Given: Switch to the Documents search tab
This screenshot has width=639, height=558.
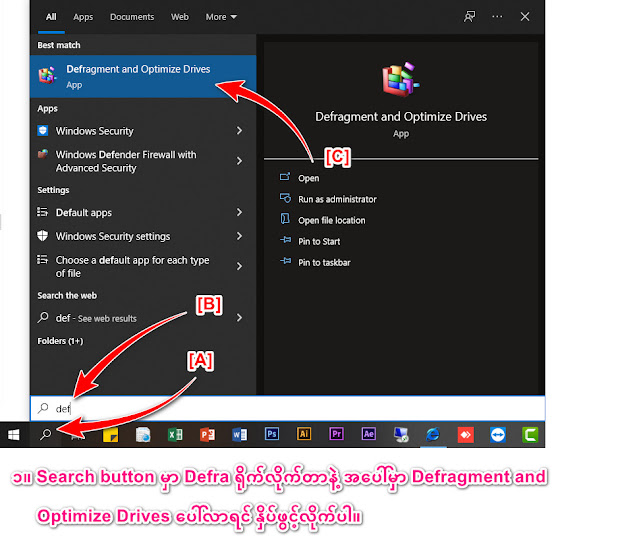Looking at the screenshot, I should pos(132,17).
